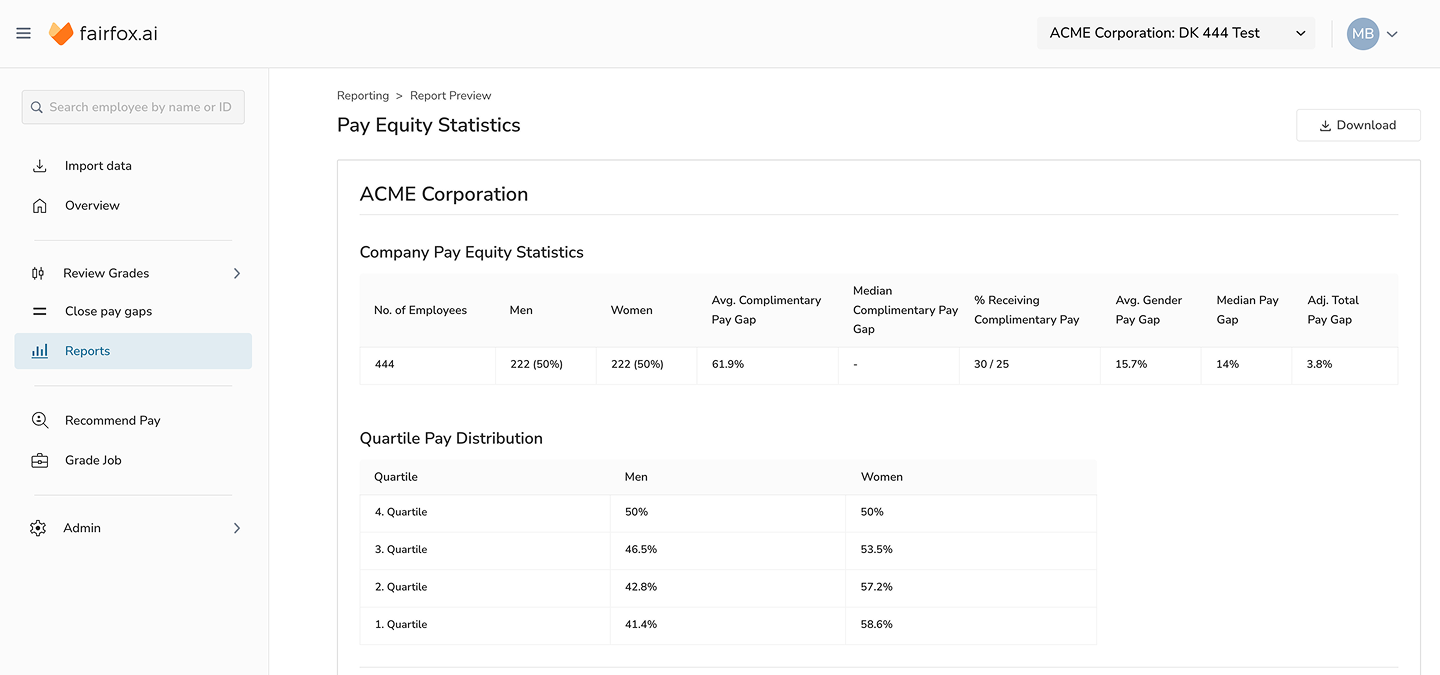Open Recommend Pay page

(112, 421)
